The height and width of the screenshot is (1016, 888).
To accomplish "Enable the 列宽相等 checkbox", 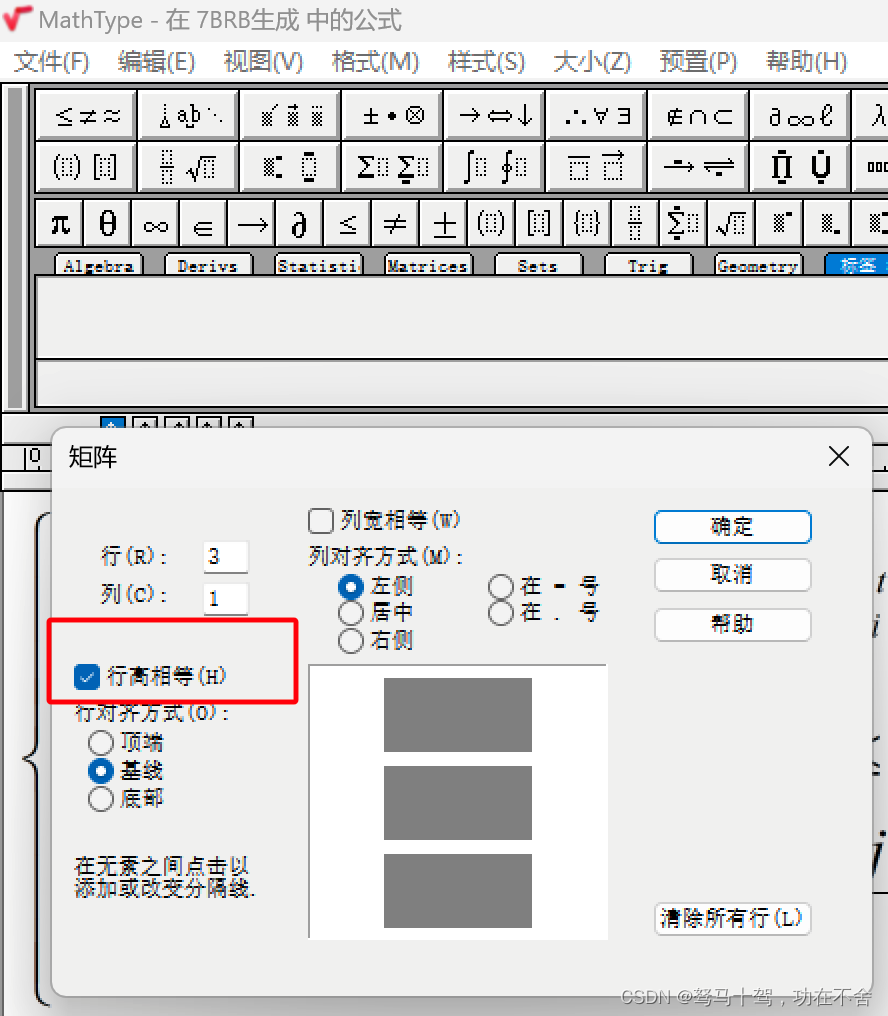I will pyautogui.click(x=321, y=520).
